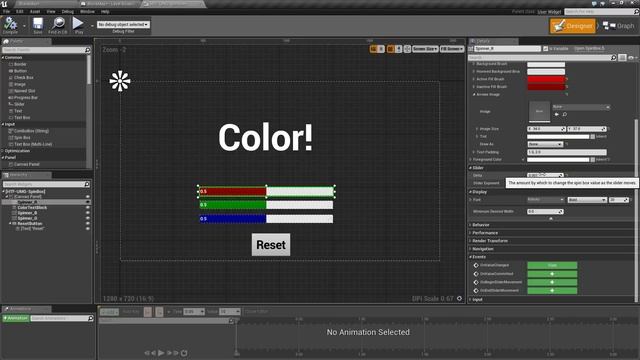The width and height of the screenshot is (640, 360).
Task: Click Inactive Fill Brush dark red swatch
Action: [x=546, y=87]
